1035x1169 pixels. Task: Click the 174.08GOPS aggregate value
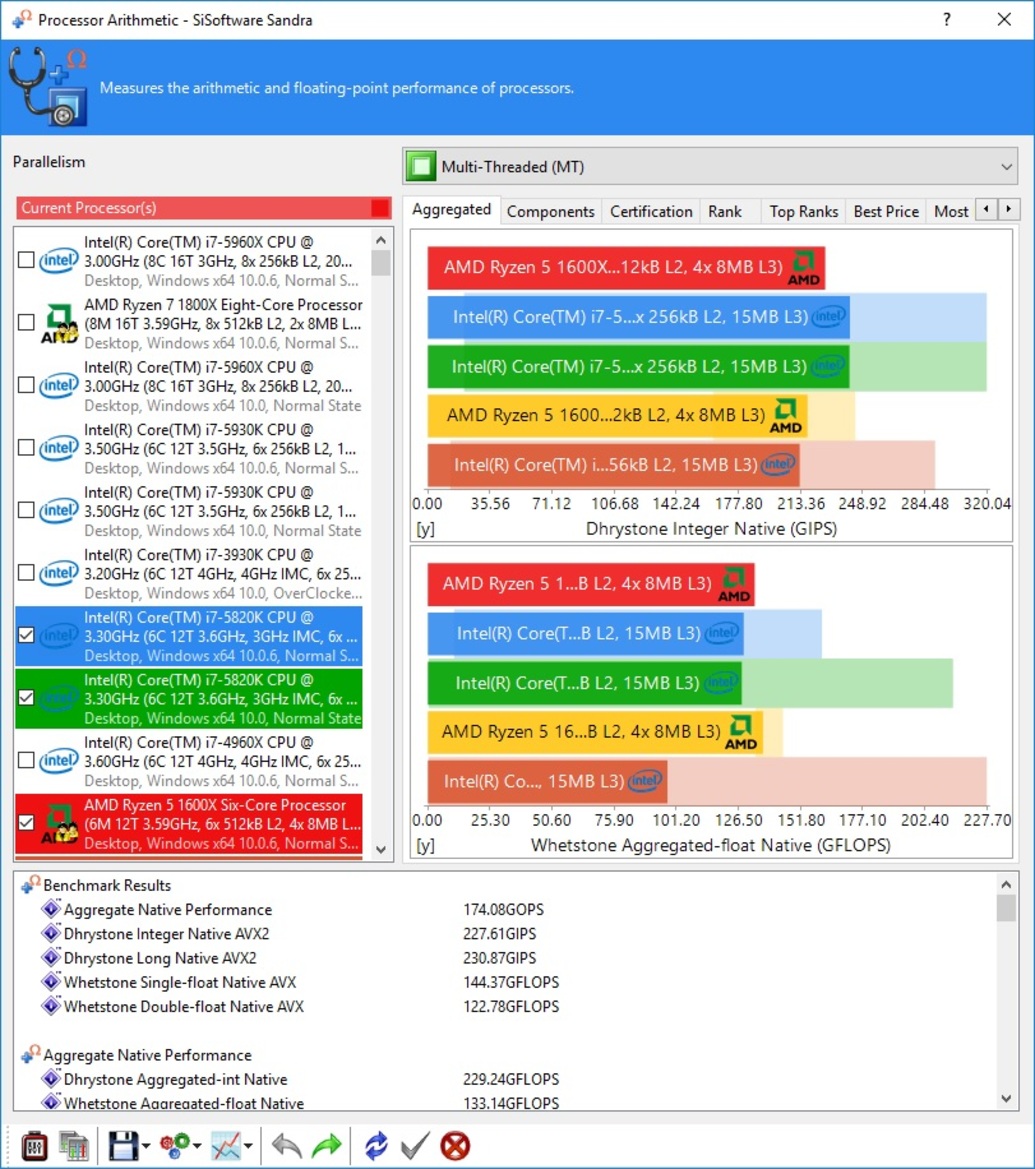503,910
